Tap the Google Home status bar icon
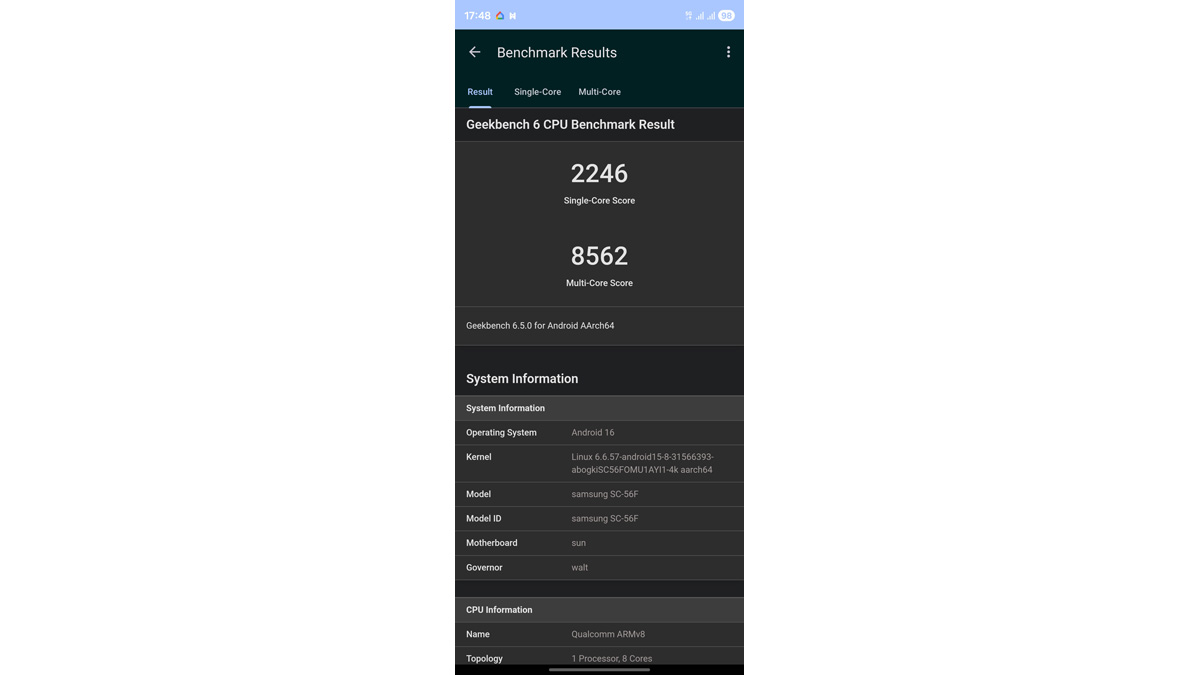This screenshot has width=1200, height=675. tap(500, 16)
